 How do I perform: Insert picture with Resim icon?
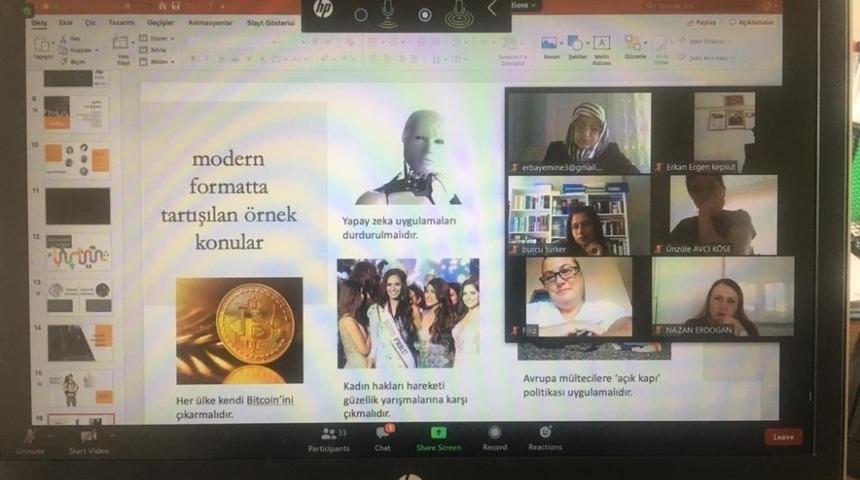pos(549,43)
